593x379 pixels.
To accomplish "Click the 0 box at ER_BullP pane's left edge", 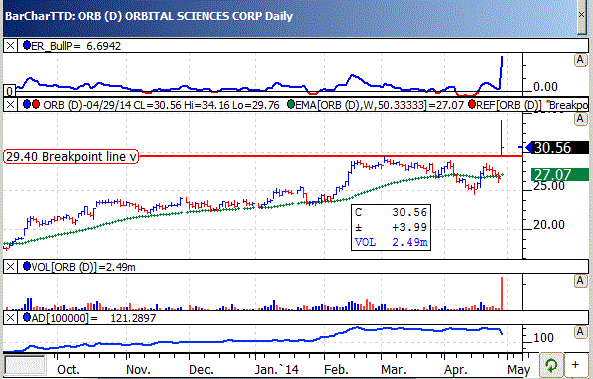I will point(9,91).
